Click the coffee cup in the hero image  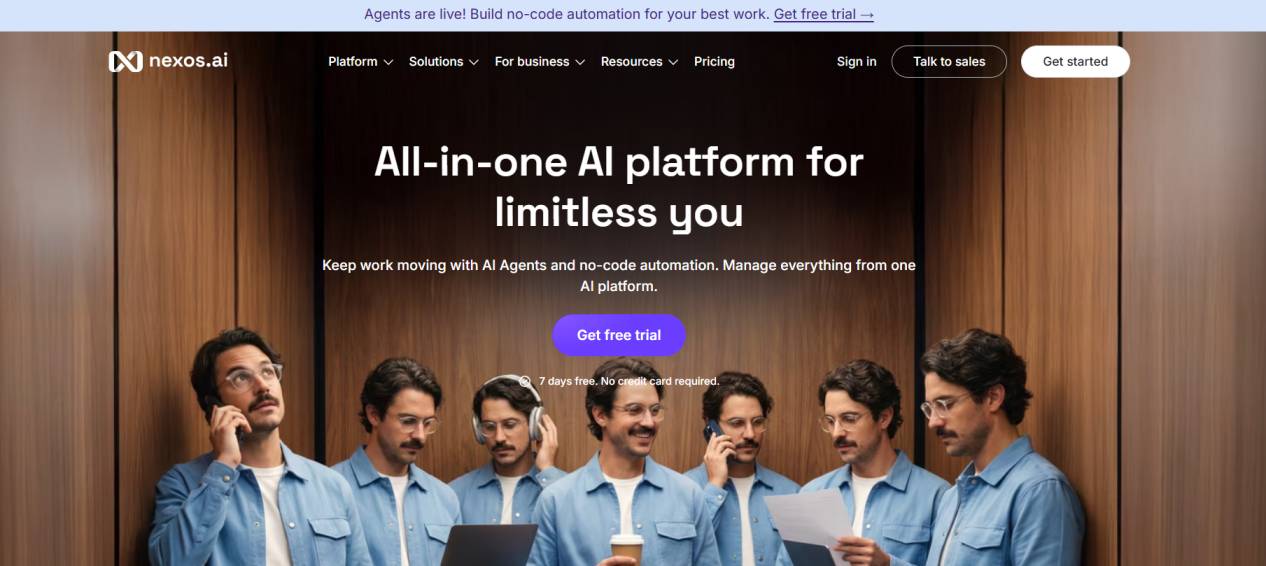(628, 548)
